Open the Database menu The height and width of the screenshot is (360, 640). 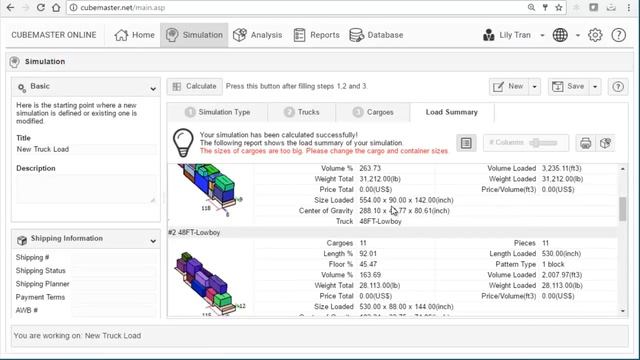pos(376,35)
